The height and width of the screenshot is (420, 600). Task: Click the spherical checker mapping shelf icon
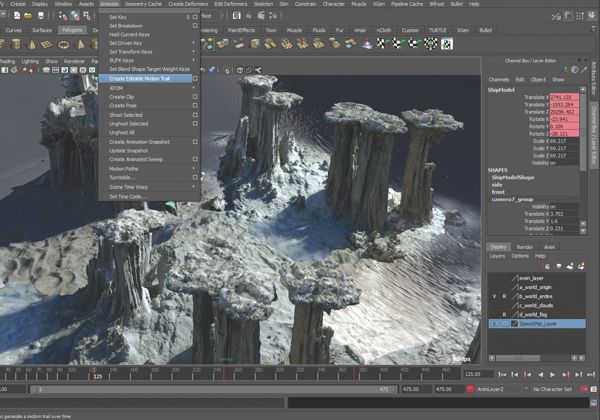431,44
